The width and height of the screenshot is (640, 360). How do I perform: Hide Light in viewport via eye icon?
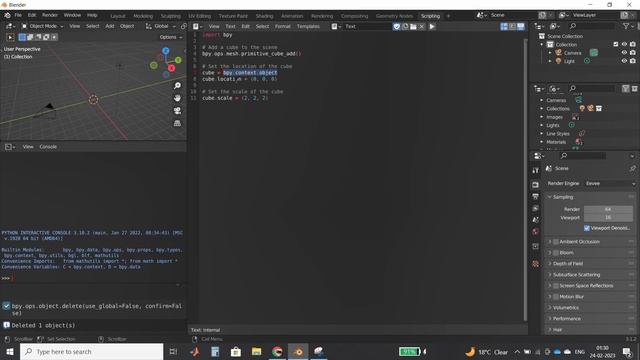[x=624, y=61]
